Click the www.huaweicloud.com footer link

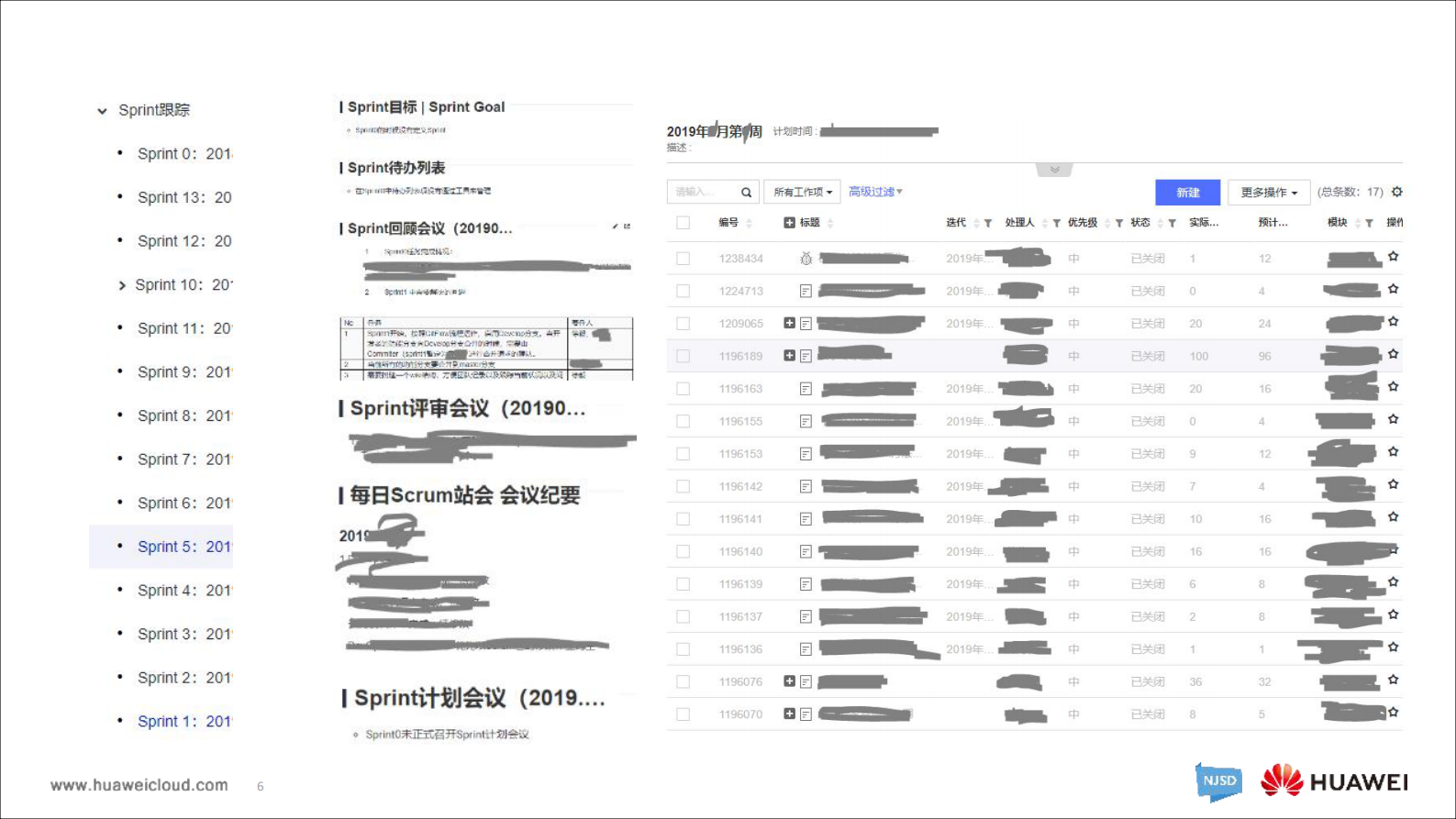[139, 785]
